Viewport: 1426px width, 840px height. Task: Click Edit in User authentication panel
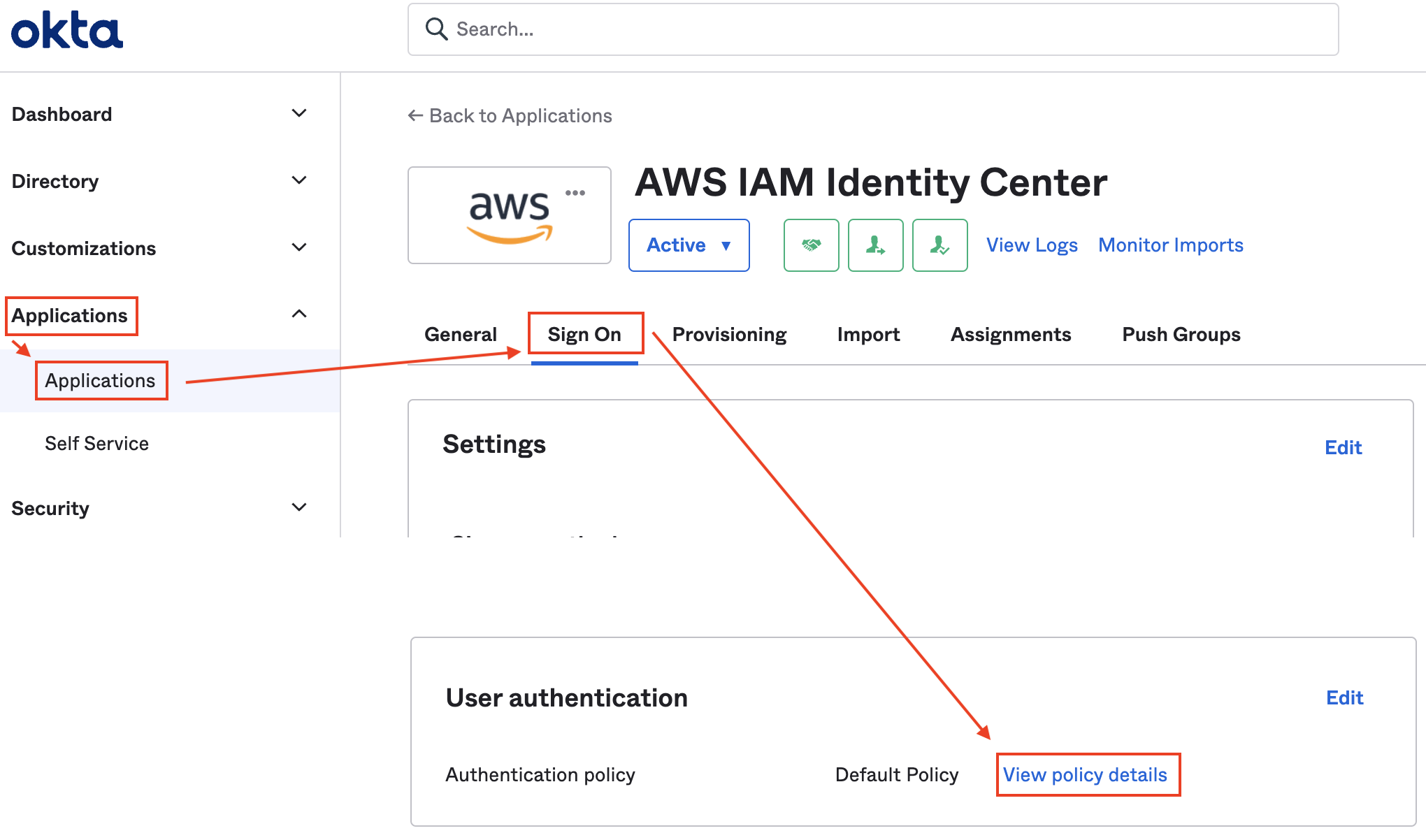pyautogui.click(x=1345, y=697)
